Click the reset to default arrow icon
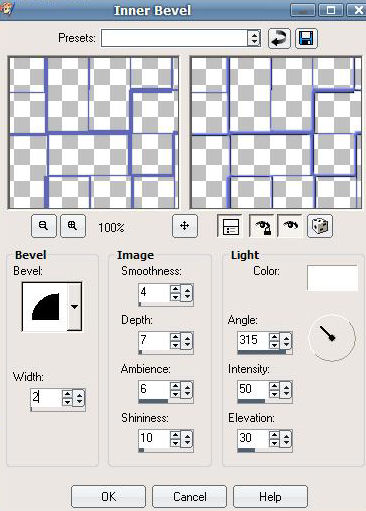Screen dimensions: 366x511 (279, 38)
